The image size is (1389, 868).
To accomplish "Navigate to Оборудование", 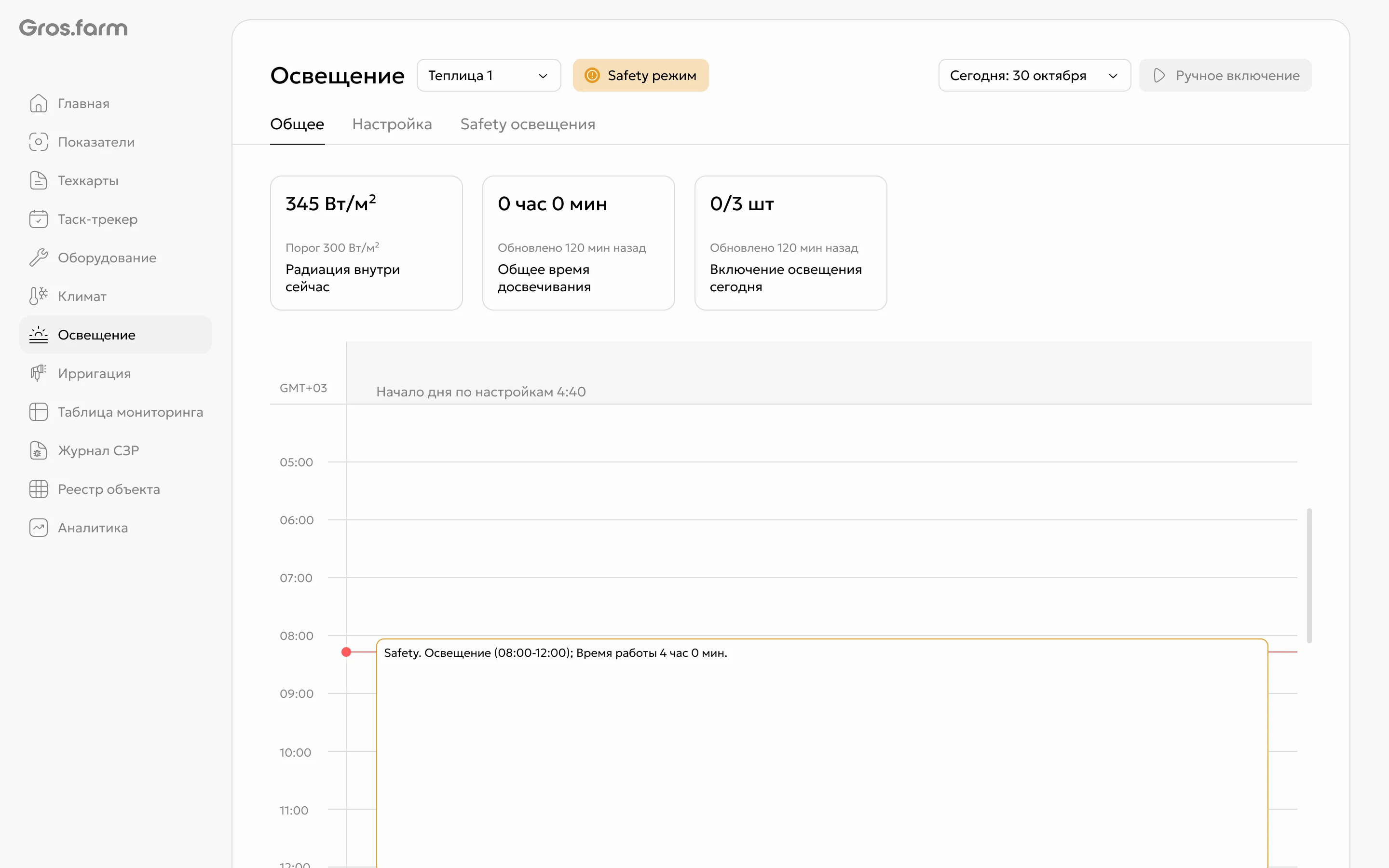I will tap(116, 257).
